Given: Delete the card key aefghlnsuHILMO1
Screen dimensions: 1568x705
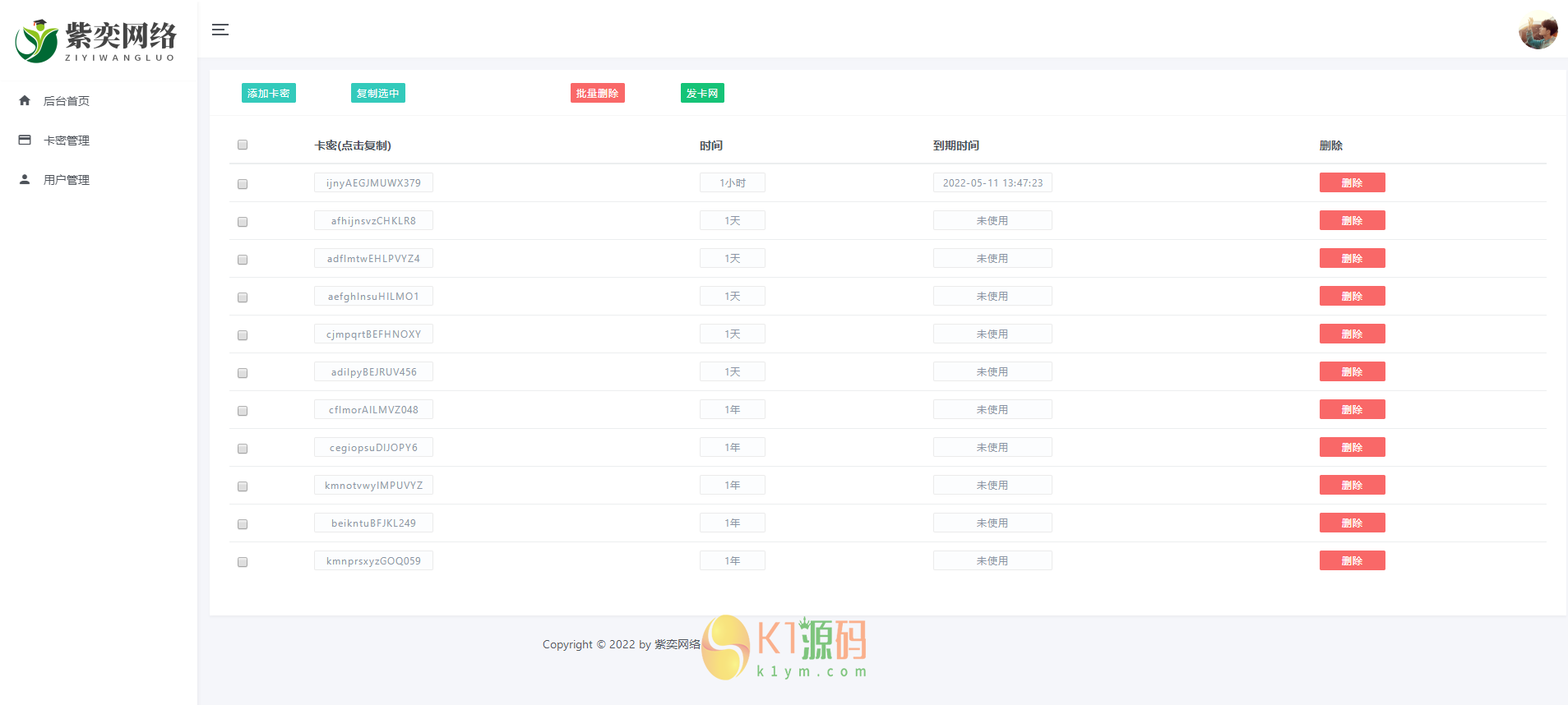Looking at the screenshot, I should 1352,296.
